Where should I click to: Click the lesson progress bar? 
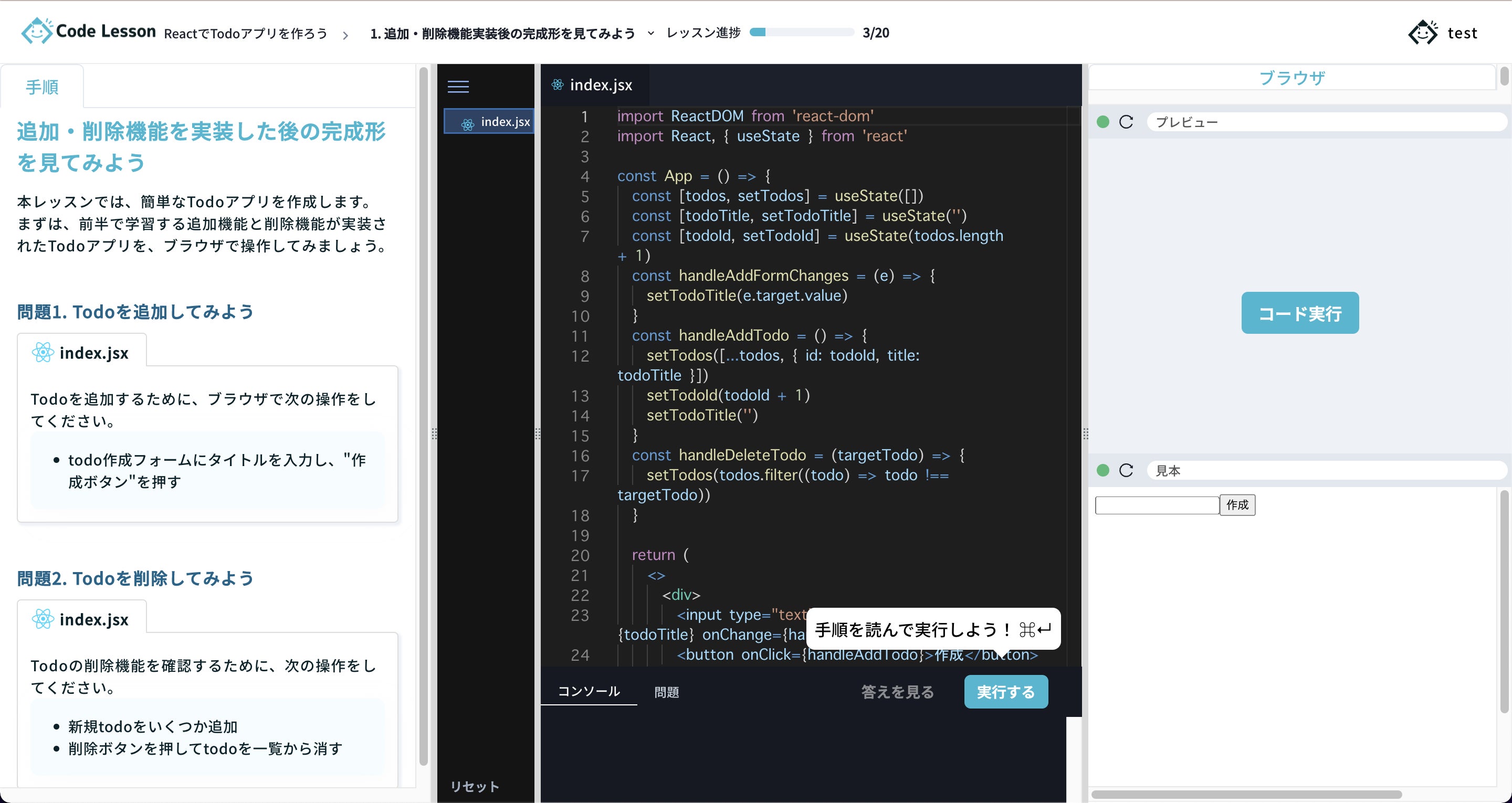tap(801, 33)
